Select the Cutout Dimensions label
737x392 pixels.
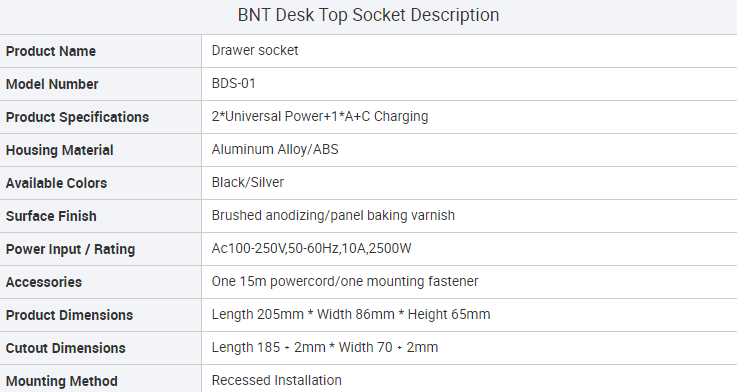pos(65,348)
